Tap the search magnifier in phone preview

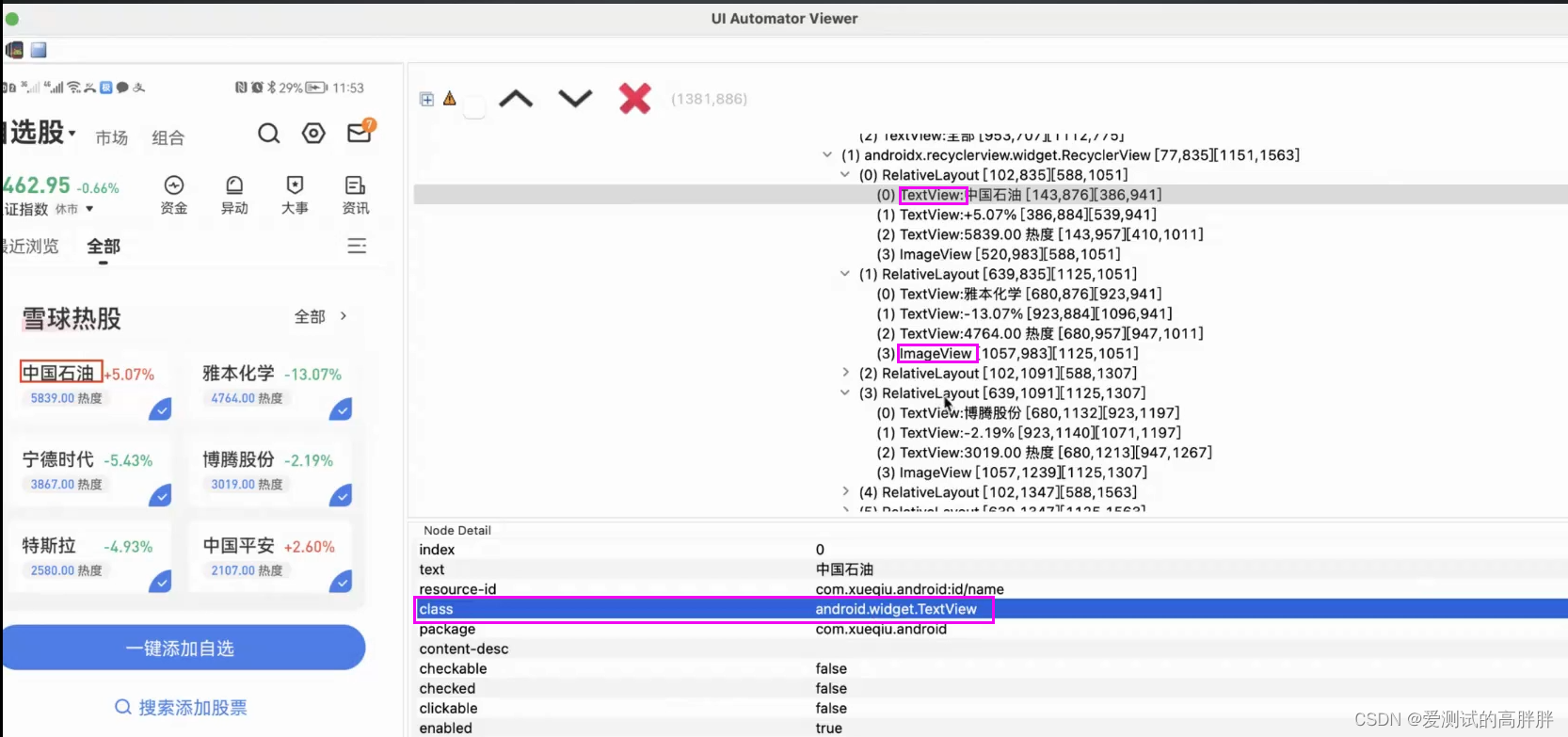tap(269, 134)
